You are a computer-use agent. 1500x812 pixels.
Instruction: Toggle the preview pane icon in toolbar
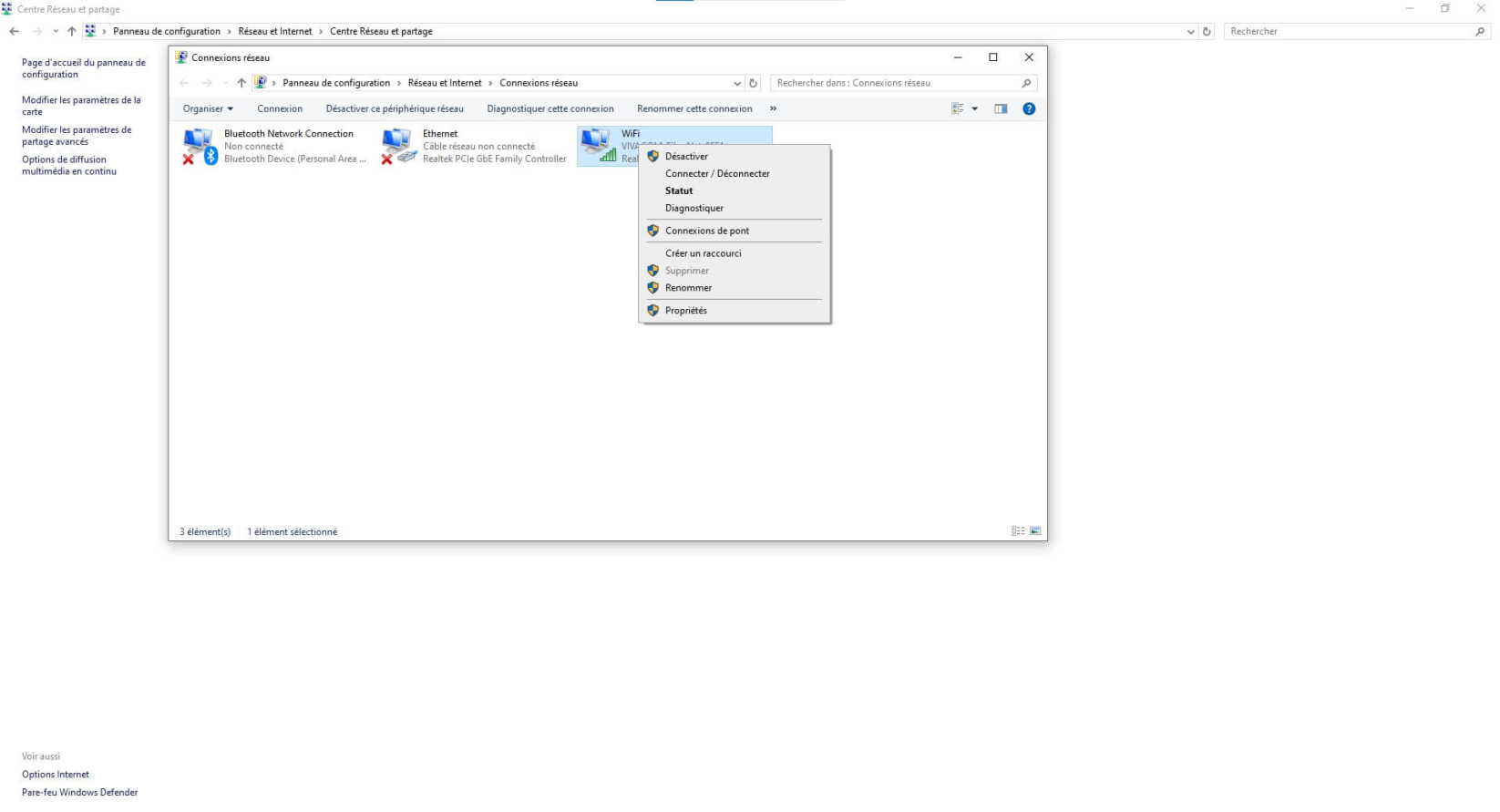point(1001,108)
